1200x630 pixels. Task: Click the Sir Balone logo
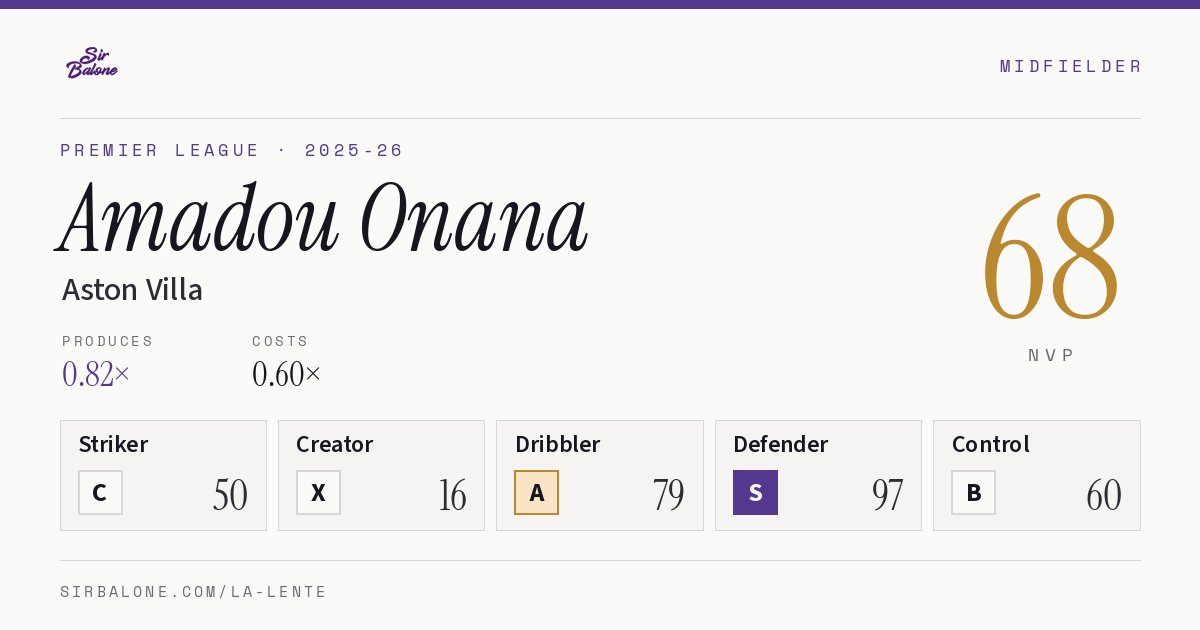coord(92,63)
